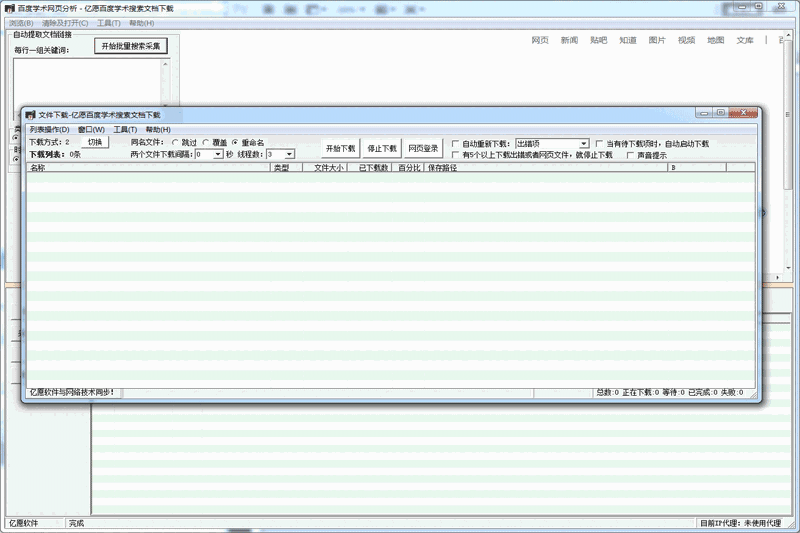800x533 pixels.
Task: Choose the 重命名 (rename) radio option
Action: pos(236,143)
